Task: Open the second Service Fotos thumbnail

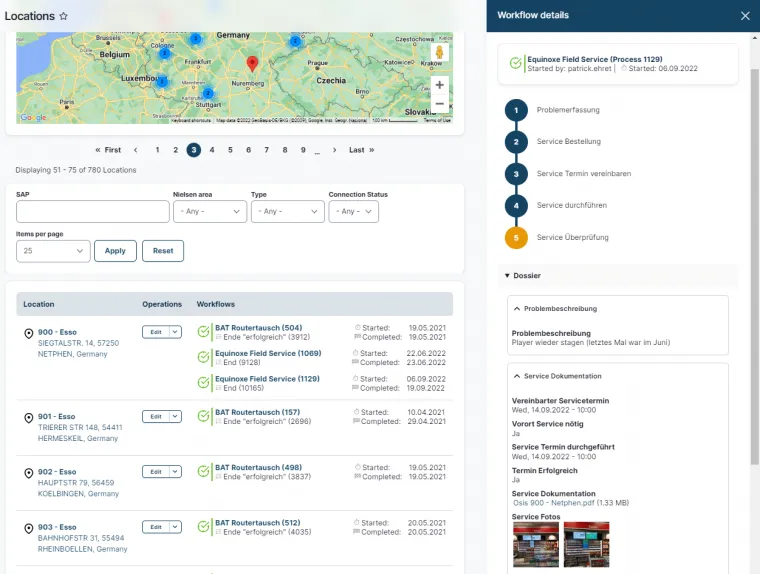Action: pyautogui.click(x=586, y=544)
